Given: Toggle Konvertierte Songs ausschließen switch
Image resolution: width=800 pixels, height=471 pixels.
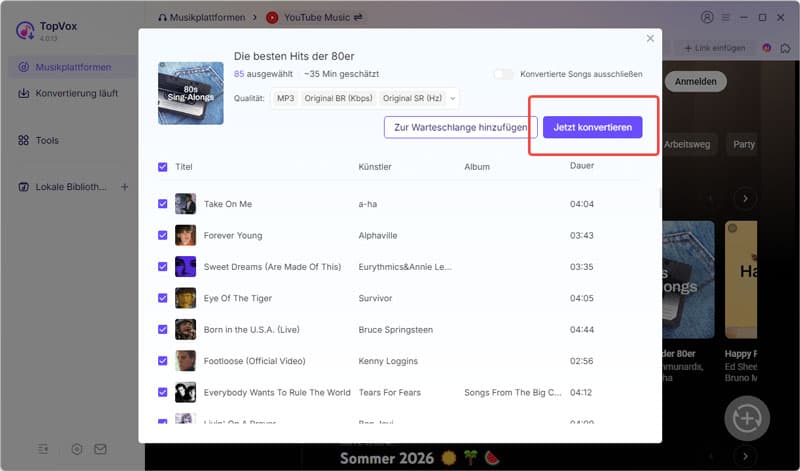Looking at the screenshot, I should pos(504,74).
